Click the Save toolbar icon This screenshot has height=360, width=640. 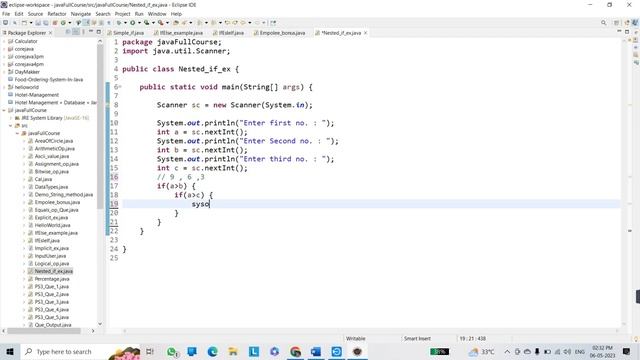pyautogui.click(x=38, y=23)
